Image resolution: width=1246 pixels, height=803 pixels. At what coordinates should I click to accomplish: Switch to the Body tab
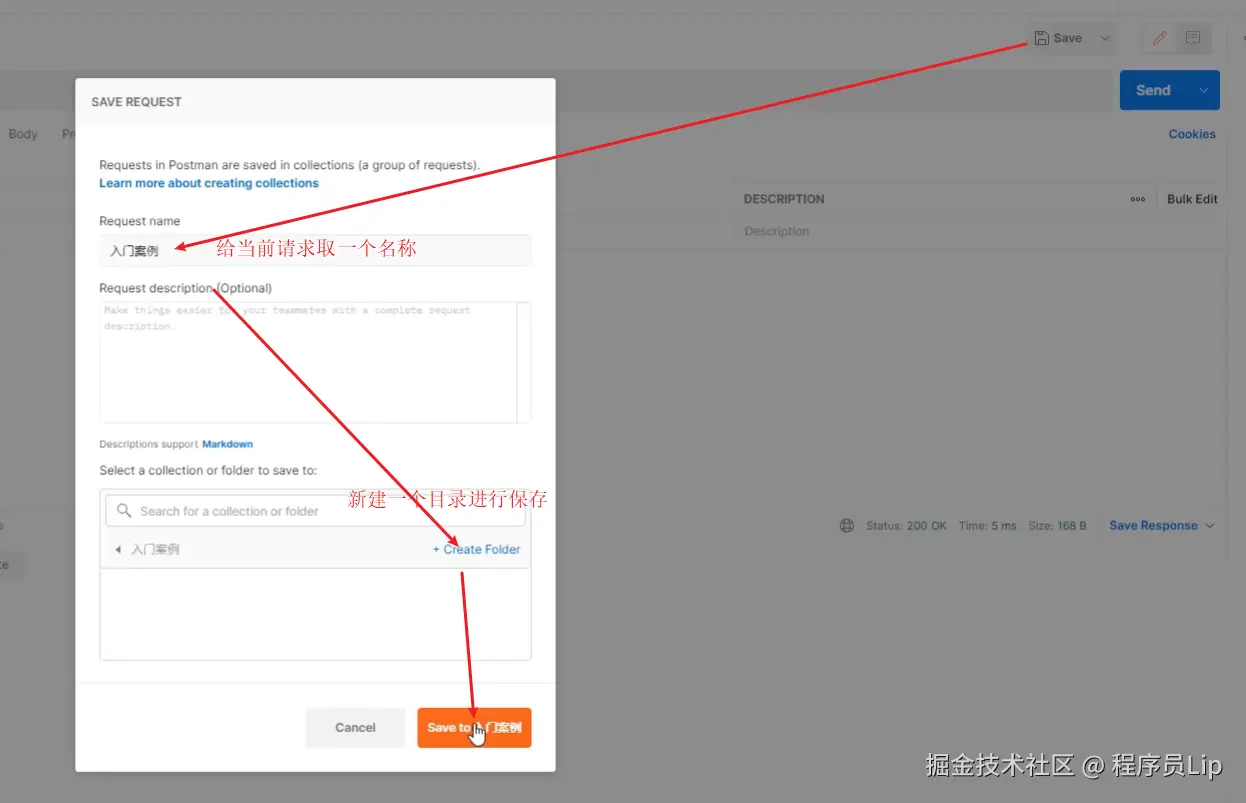pos(23,134)
